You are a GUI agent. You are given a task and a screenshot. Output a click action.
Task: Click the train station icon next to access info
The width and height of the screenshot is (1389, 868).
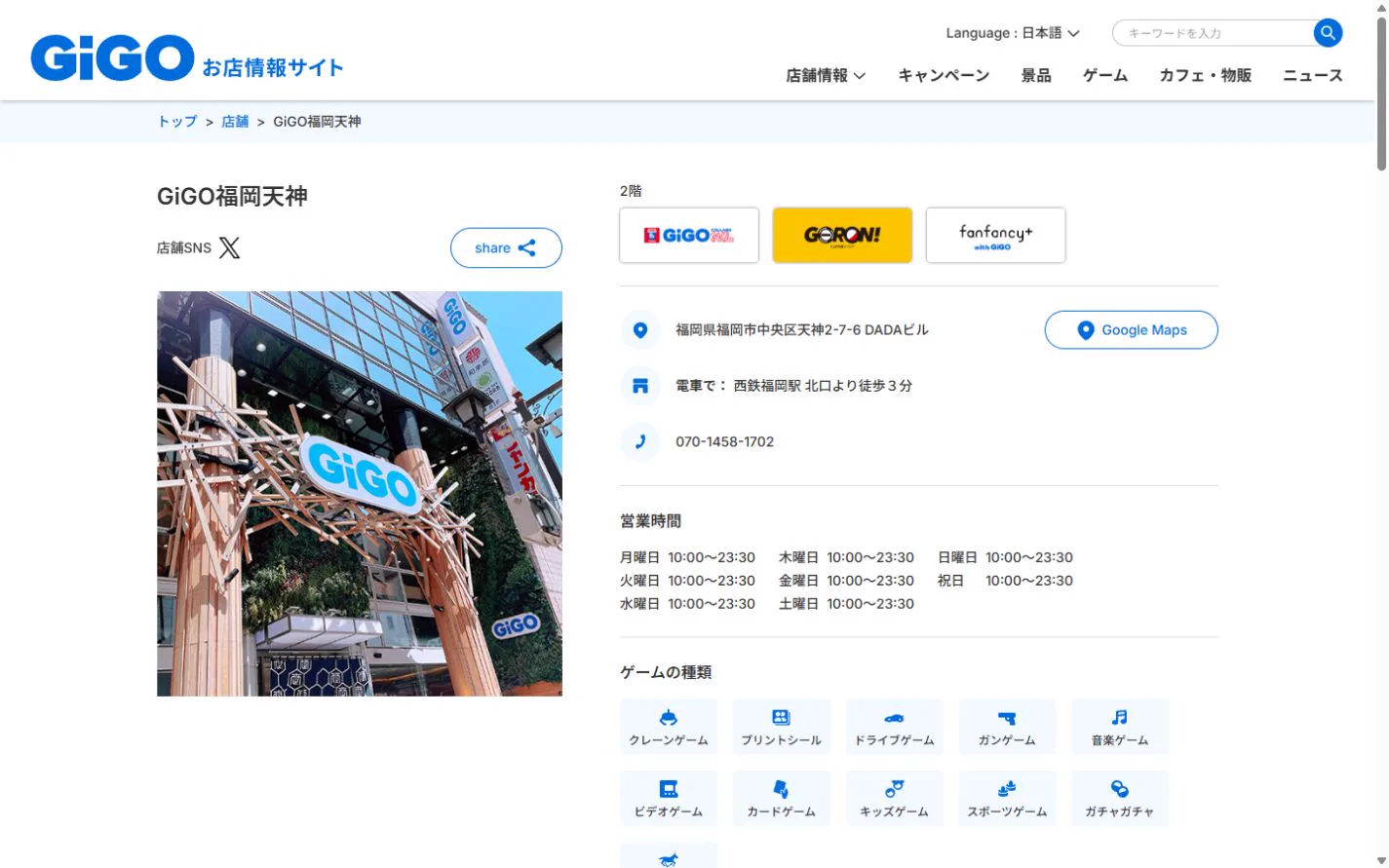coord(640,386)
